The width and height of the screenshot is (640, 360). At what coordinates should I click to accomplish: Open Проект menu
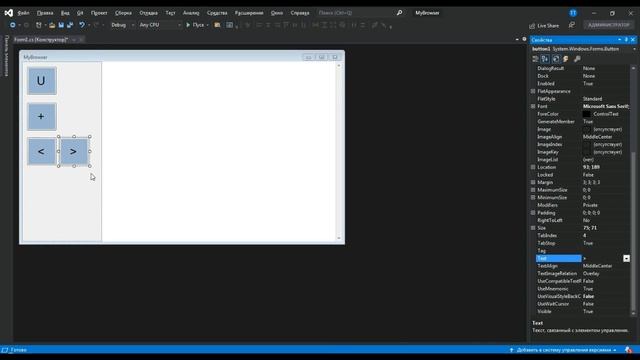click(99, 13)
